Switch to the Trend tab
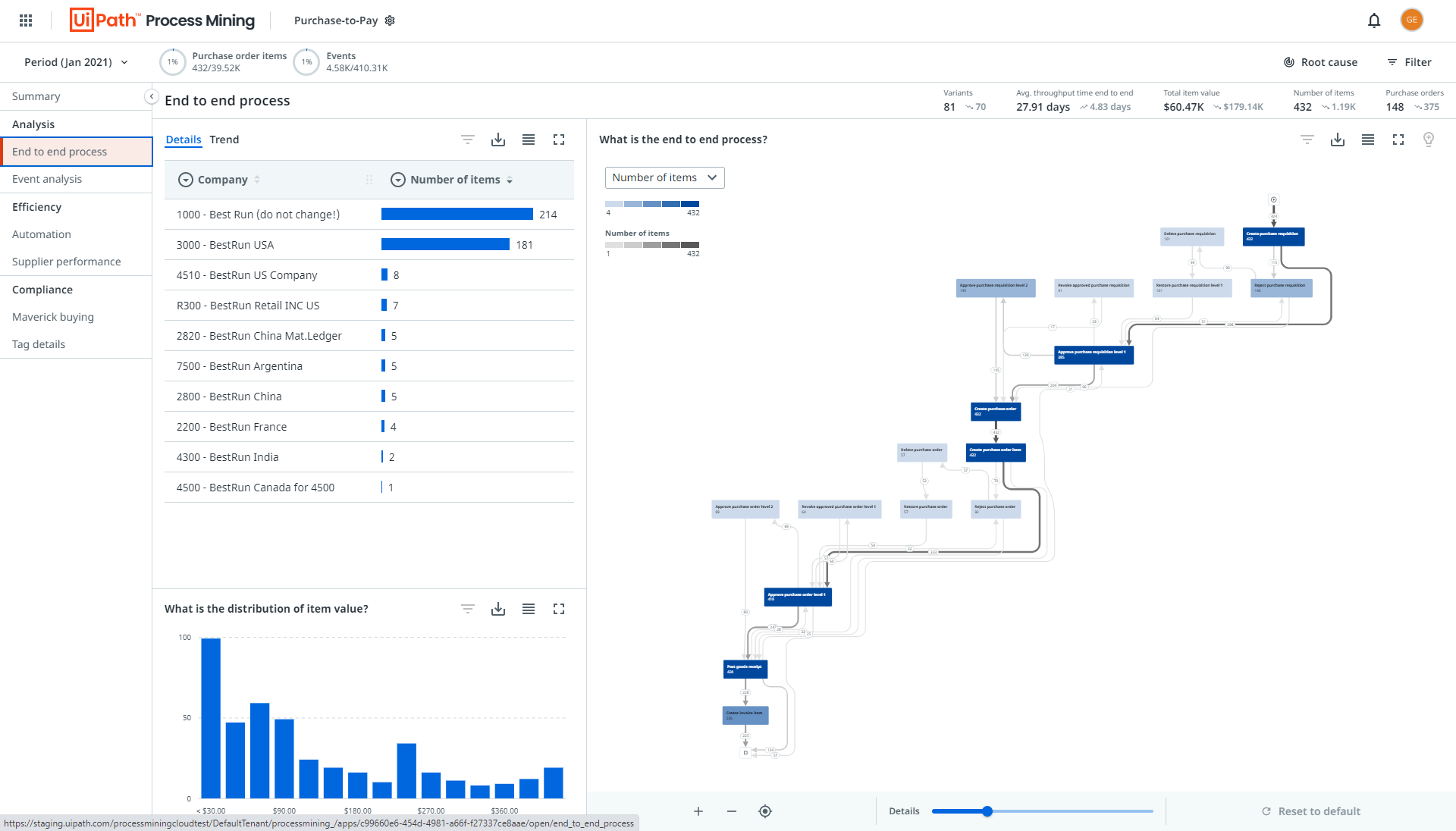The image size is (1456, 831). pos(224,140)
